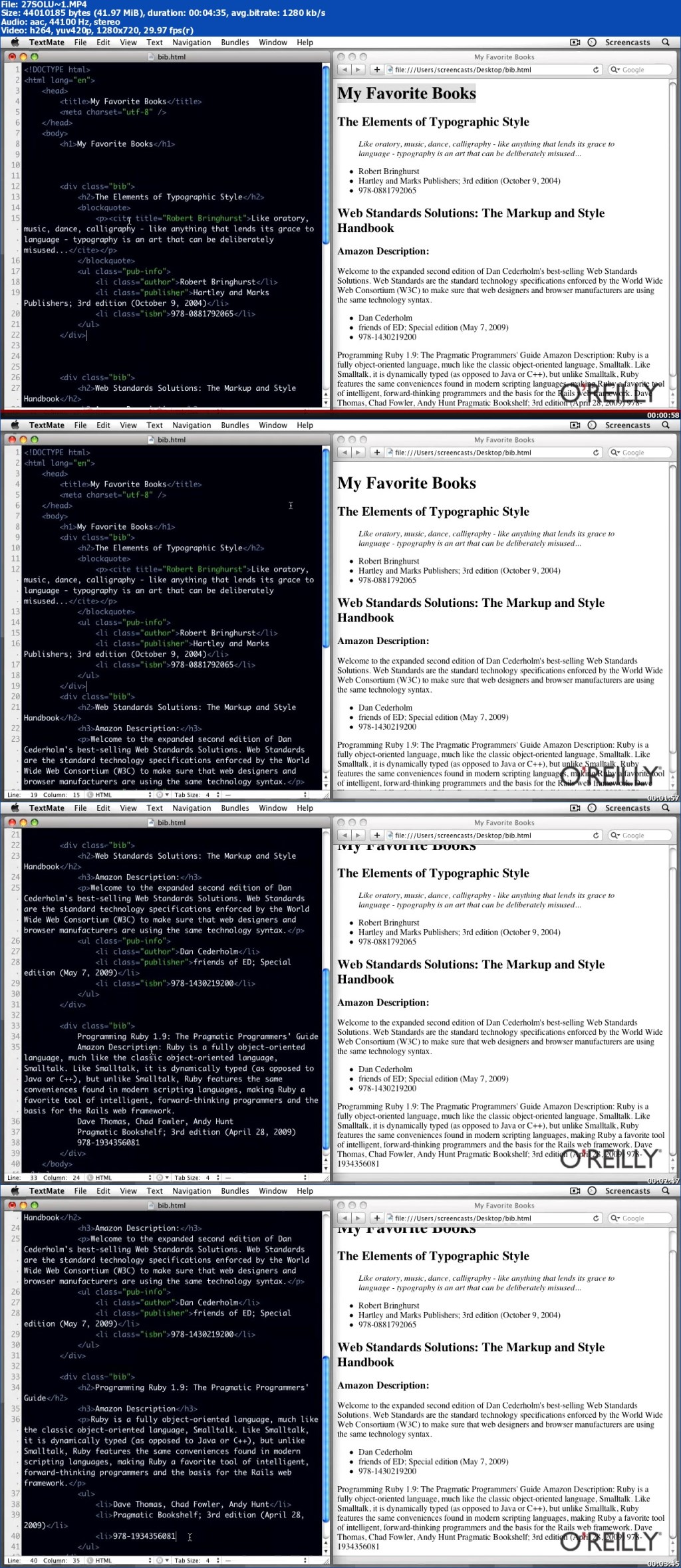Screen dimensions: 681x1568
Task: Open gear actions popup in 00:02:47 frame status bar
Action: coord(162,1178)
